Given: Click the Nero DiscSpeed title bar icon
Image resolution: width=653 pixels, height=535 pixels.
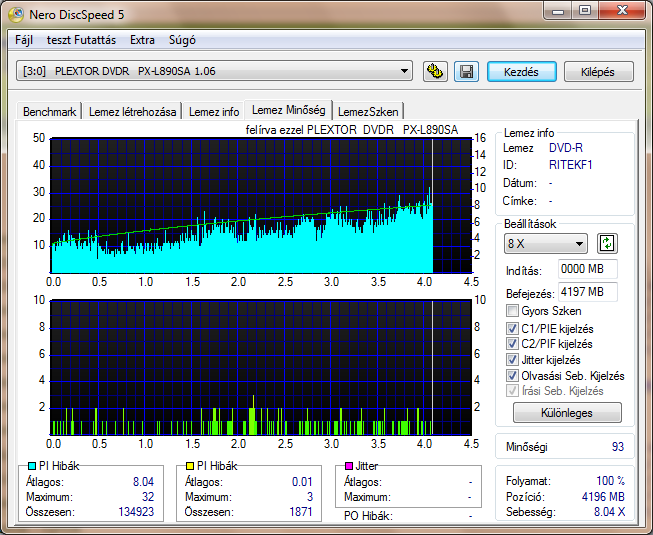Looking at the screenshot, I should pos(17,15).
